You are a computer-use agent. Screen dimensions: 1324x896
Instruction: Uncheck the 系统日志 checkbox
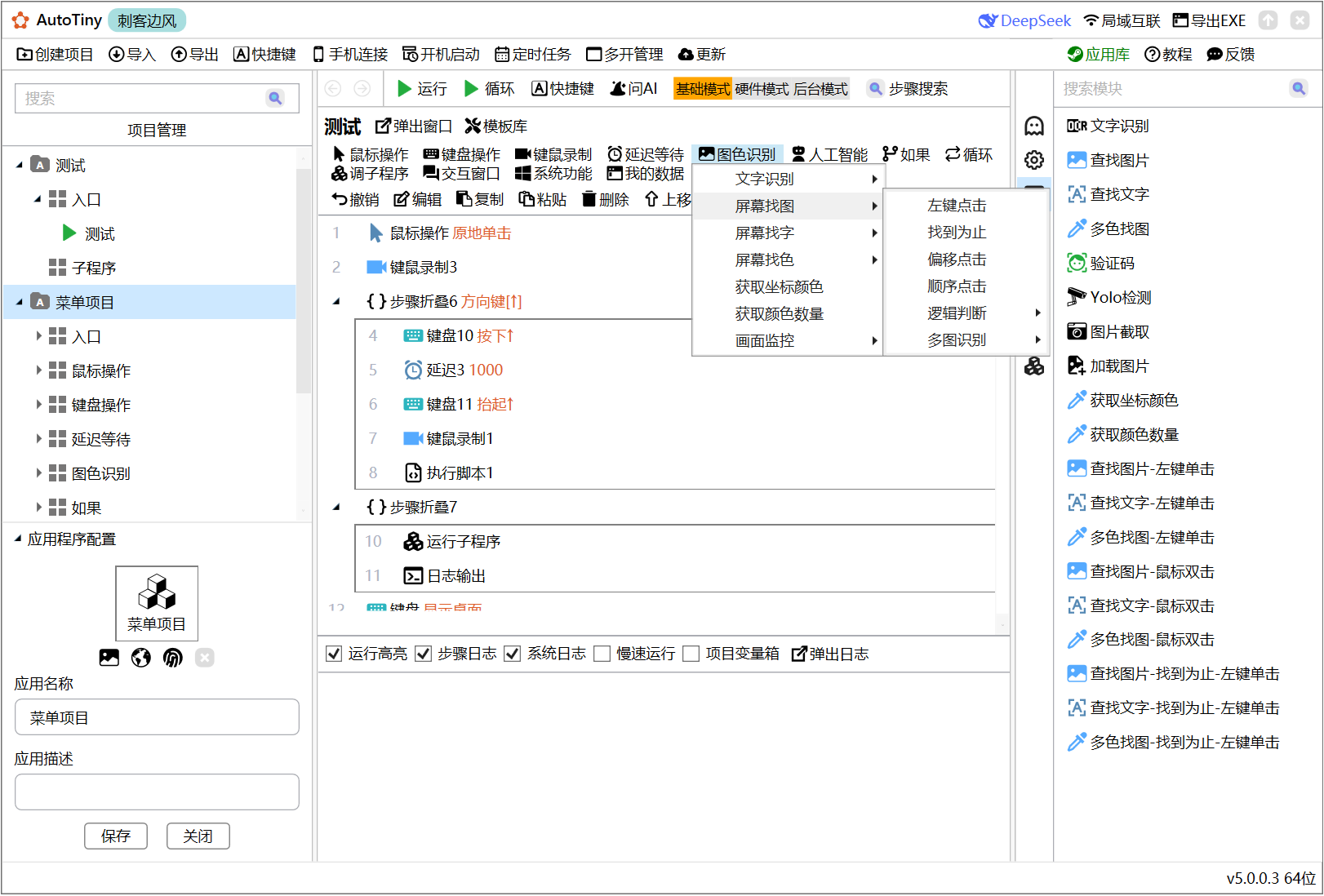(513, 654)
